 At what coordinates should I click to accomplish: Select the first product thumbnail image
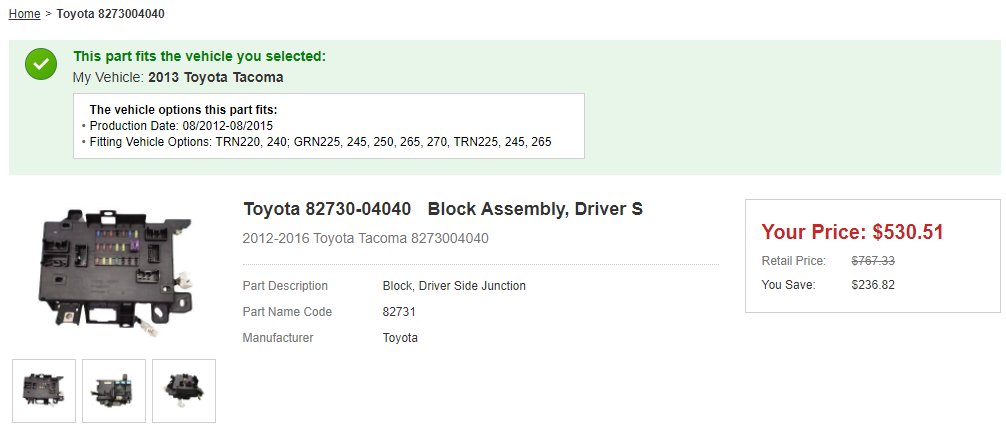[44, 391]
